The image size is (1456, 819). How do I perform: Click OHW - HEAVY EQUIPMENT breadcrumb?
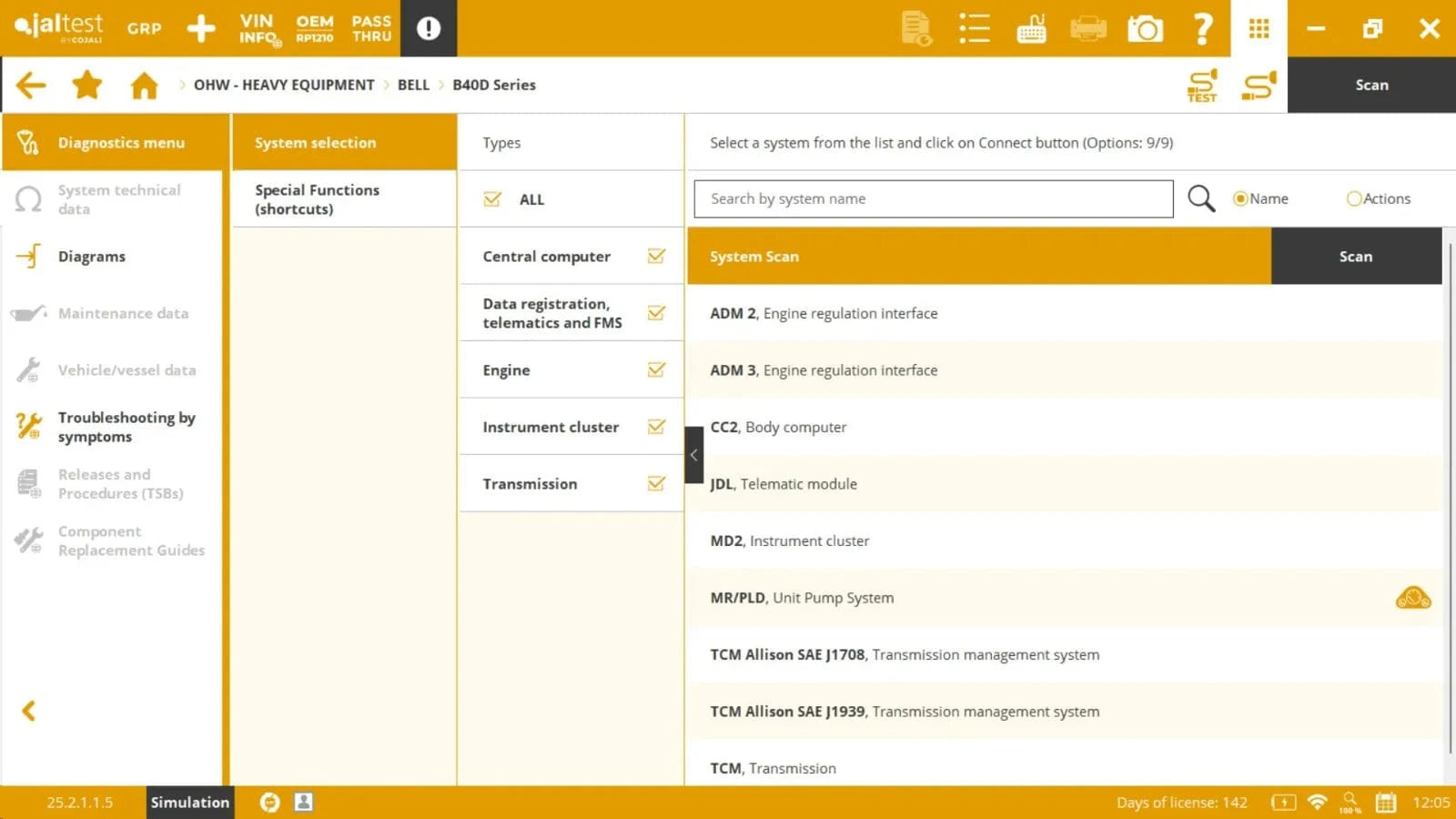point(284,85)
